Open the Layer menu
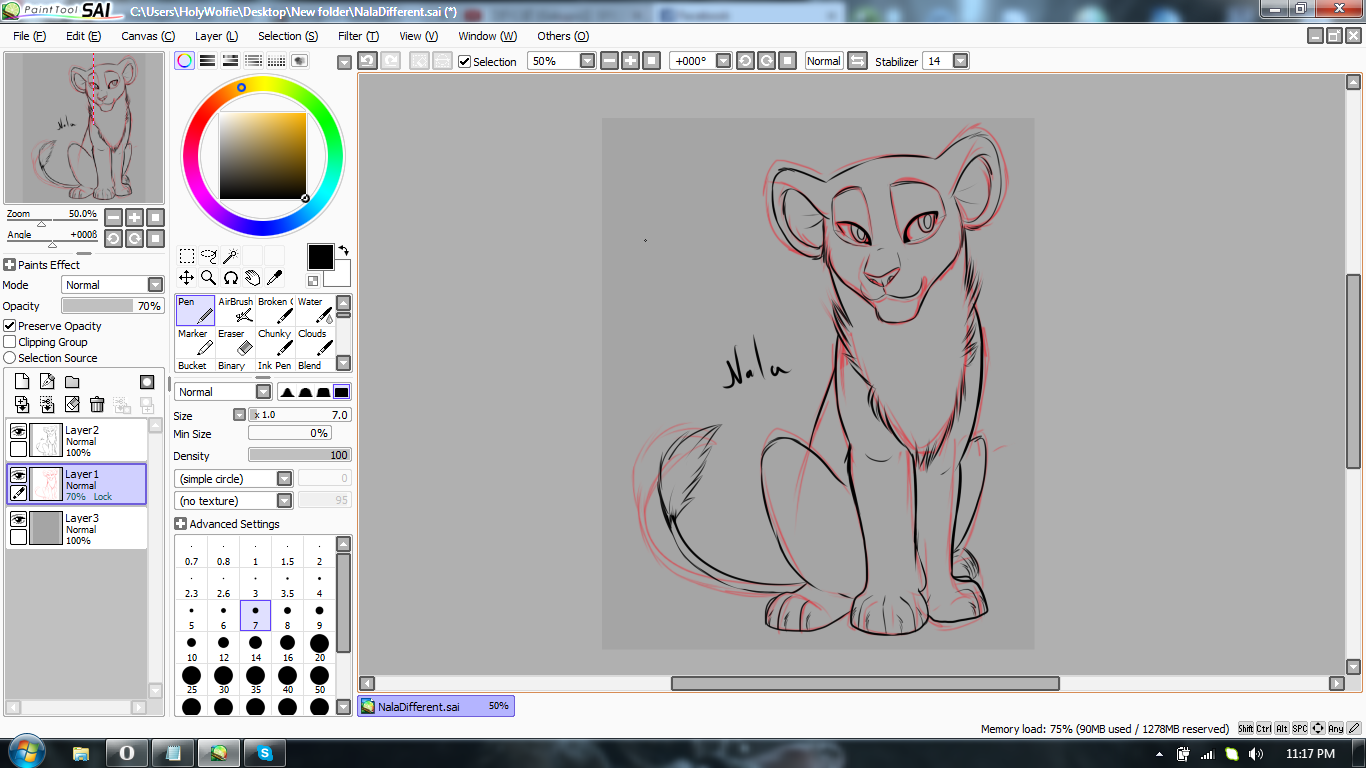 [x=216, y=36]
